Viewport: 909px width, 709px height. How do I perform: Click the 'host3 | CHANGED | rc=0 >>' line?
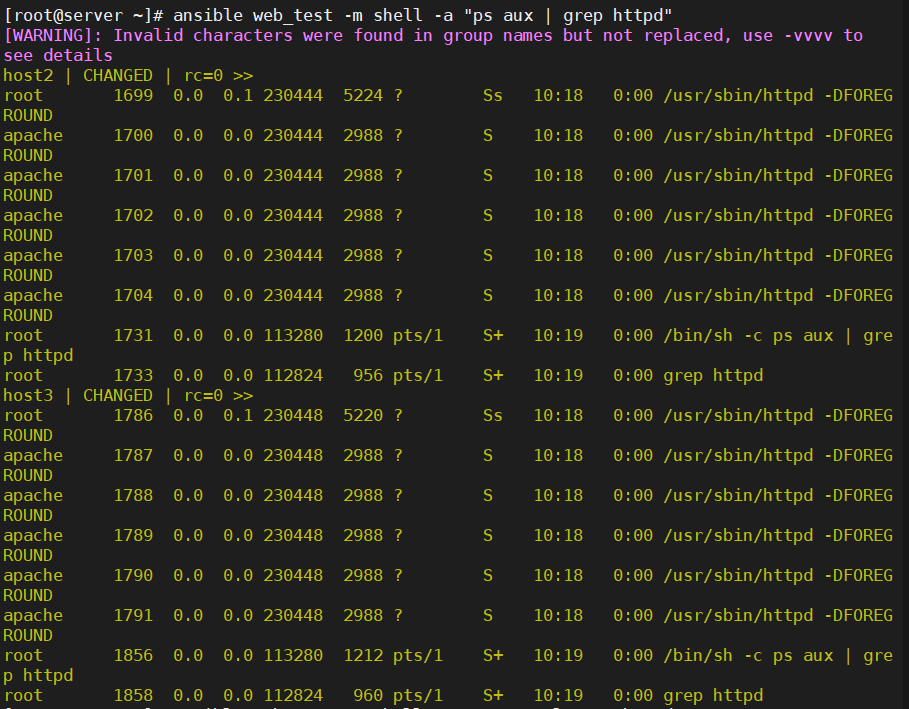128,396
